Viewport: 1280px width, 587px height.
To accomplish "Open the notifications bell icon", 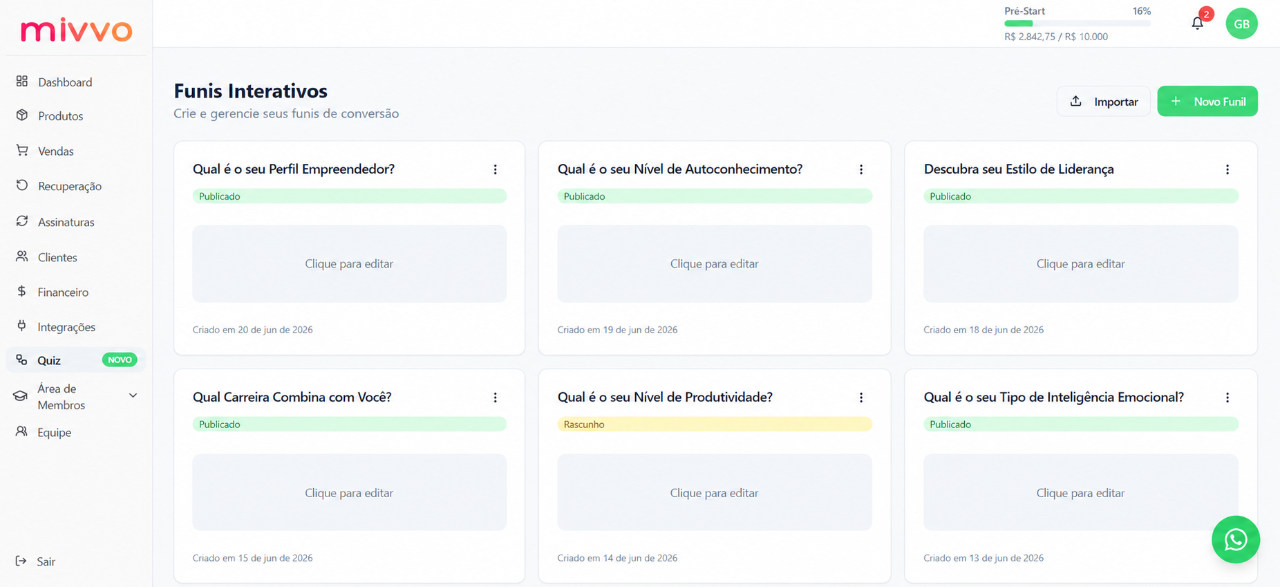I will tap(1197, 23).
